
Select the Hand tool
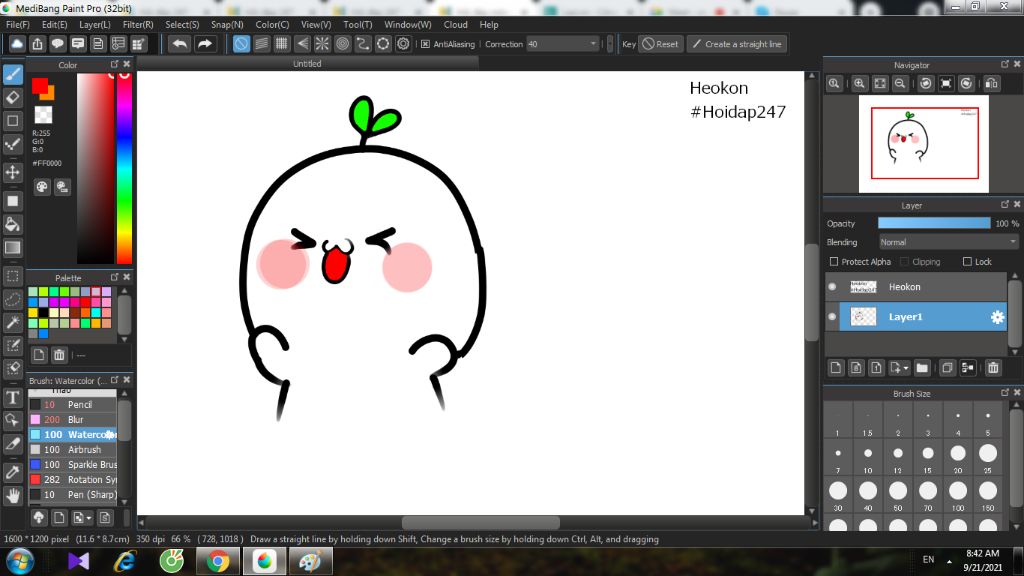(x=12, y=496)
